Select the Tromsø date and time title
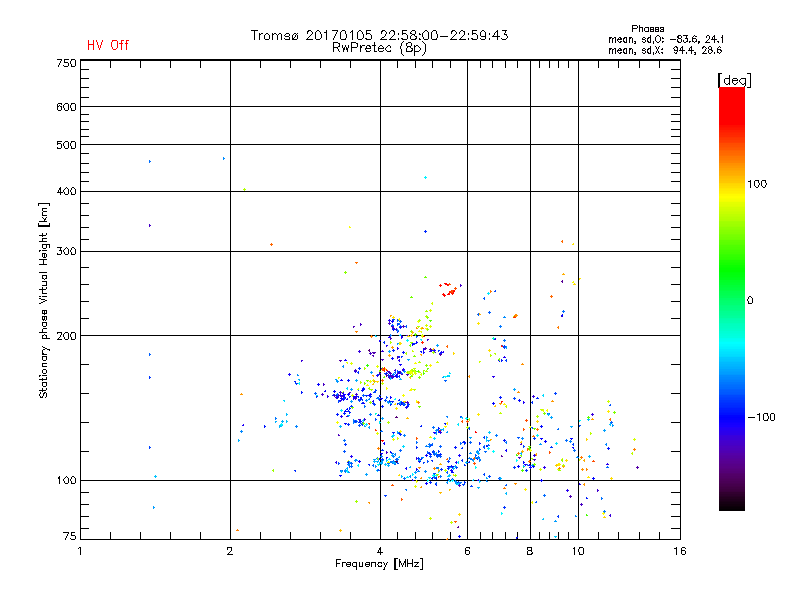This screenshot has width=800, height=600. [379, 35]
